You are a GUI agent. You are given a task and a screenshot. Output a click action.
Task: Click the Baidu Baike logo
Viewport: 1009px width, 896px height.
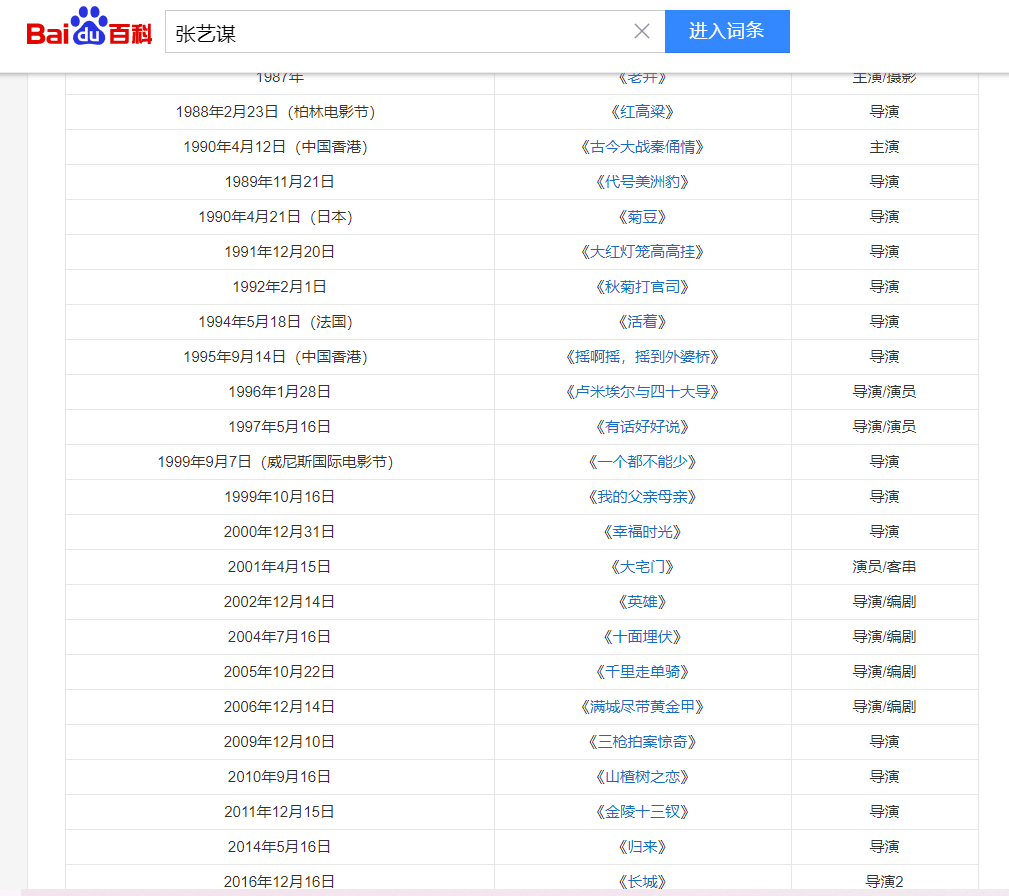pos(89,28)
